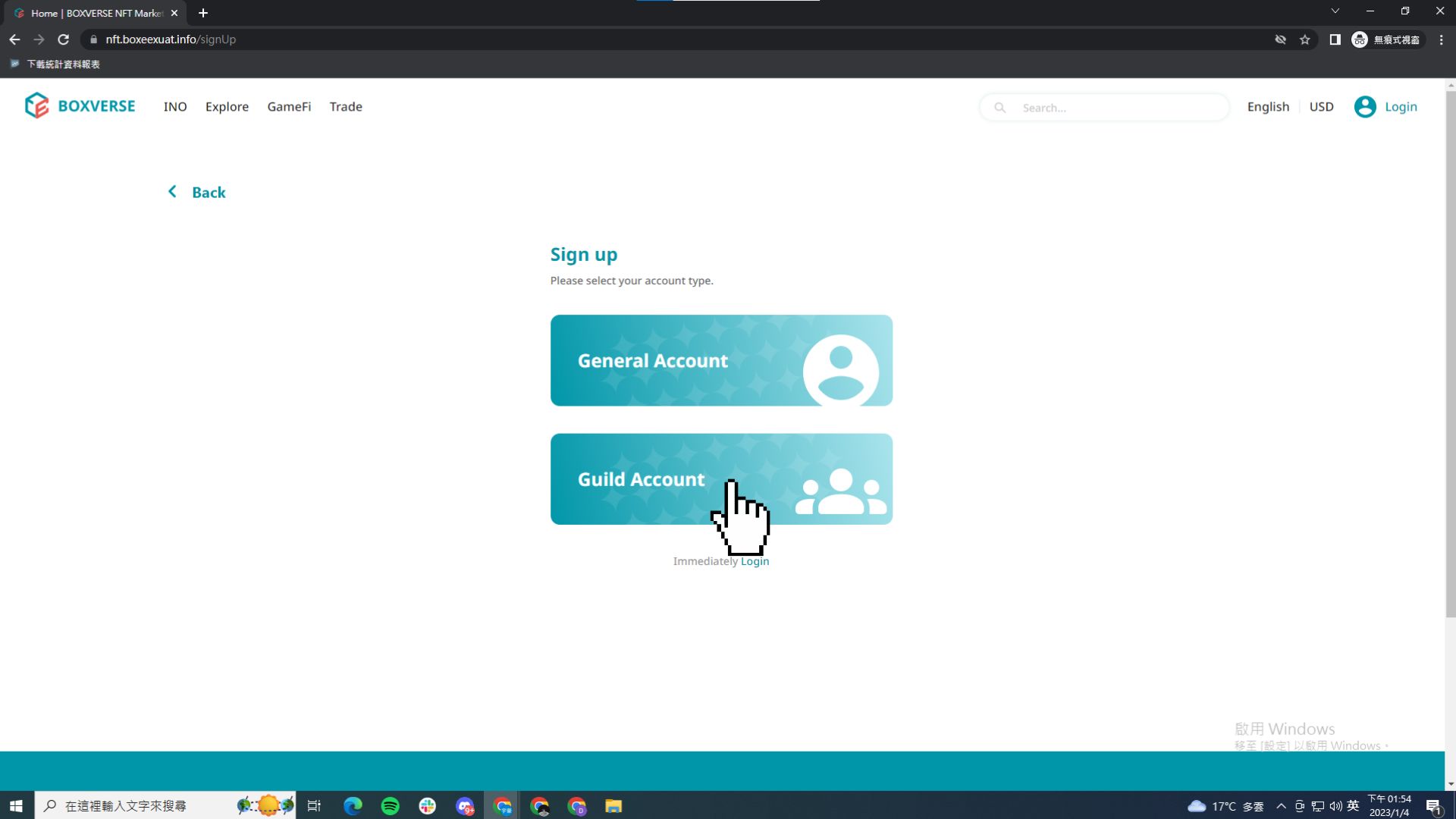Click the Immediately Login link

pos(755,561)
